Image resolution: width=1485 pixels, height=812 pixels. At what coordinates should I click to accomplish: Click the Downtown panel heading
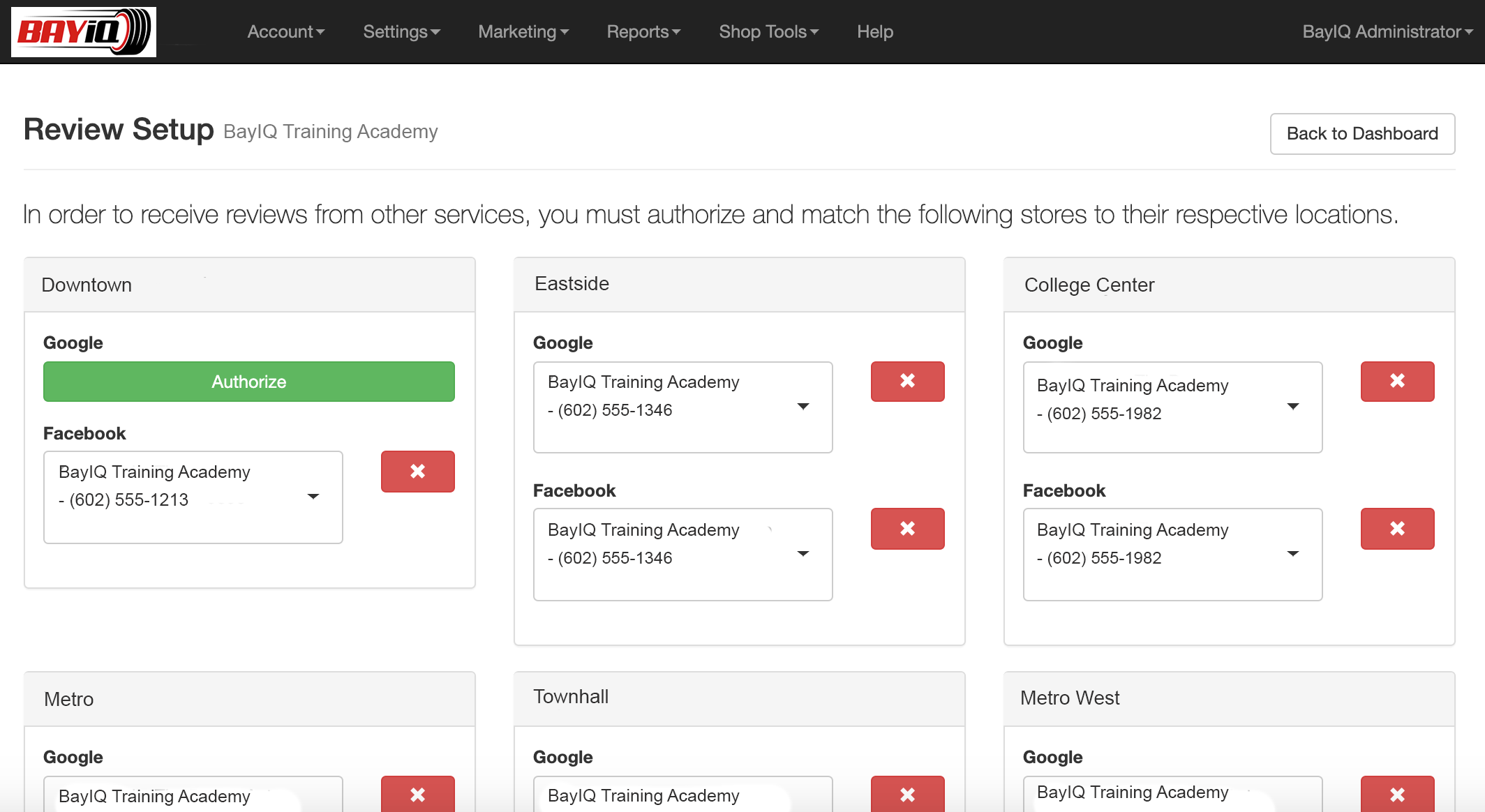[x=250, y=285]
